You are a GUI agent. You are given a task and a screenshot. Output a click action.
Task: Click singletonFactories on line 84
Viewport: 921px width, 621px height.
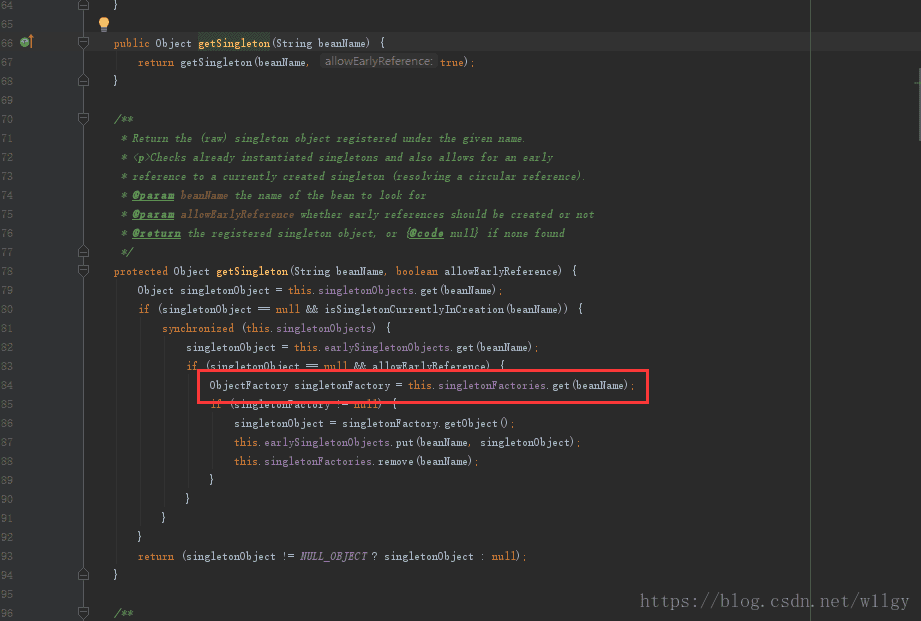pyautogui.click(x=492, y=385)
